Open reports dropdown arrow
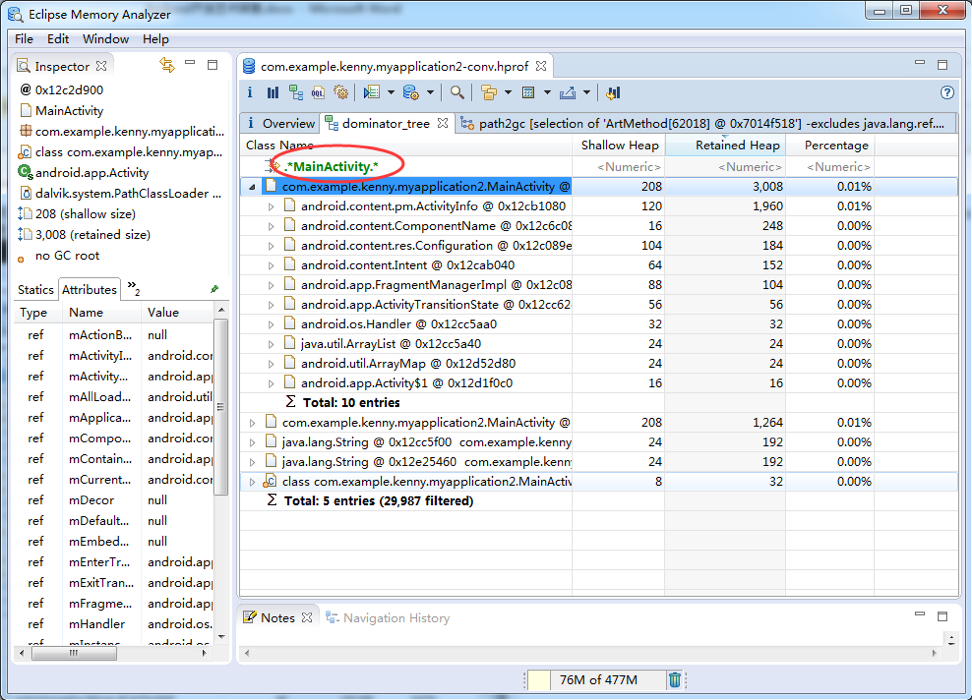 pos(391,93)
